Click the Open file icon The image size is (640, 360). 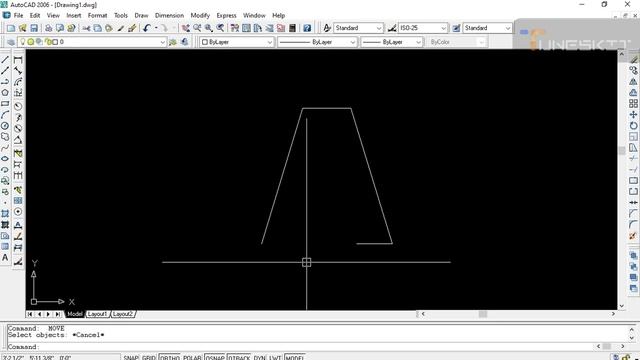click(22, 28)
